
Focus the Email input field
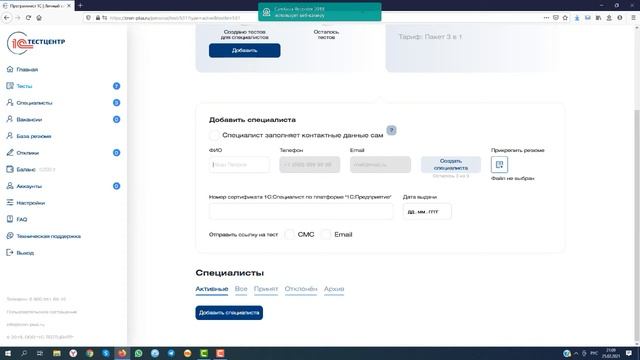coord(380,164)
